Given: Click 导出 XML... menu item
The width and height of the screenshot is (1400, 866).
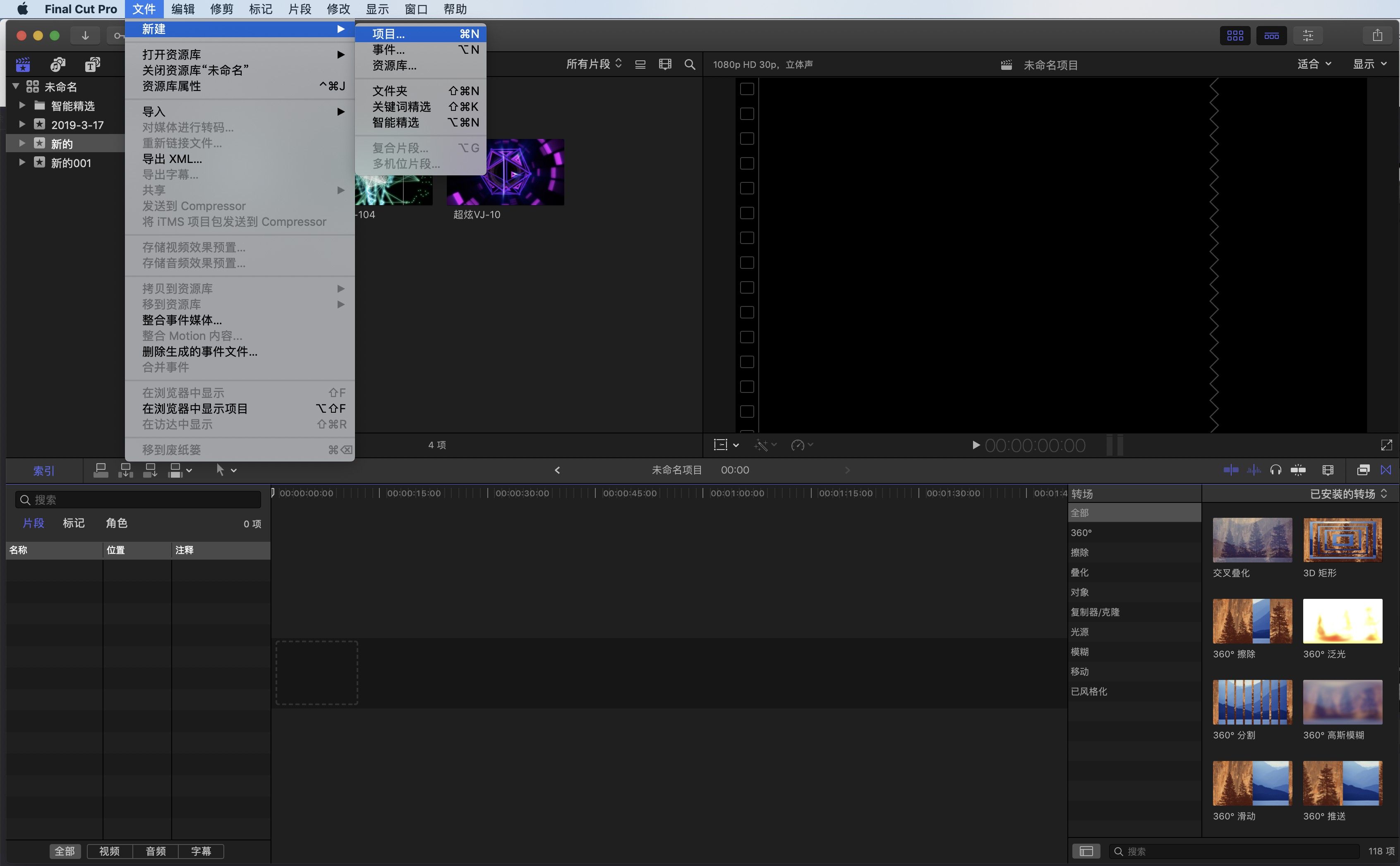Looking at the screenshot, I should (x=240, y=159).
